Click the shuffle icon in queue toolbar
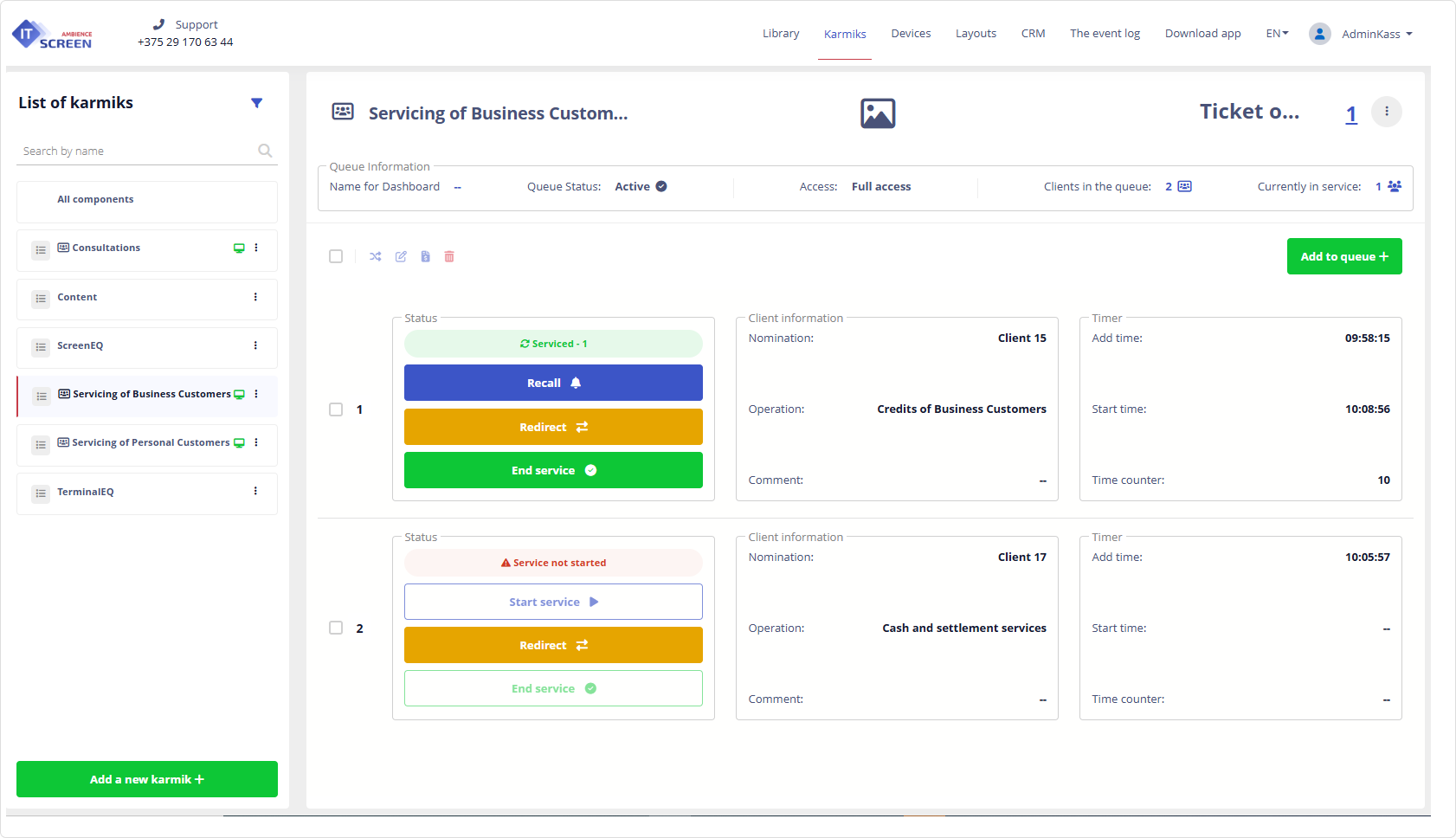1456x838 pixels. tap(375, 256)
